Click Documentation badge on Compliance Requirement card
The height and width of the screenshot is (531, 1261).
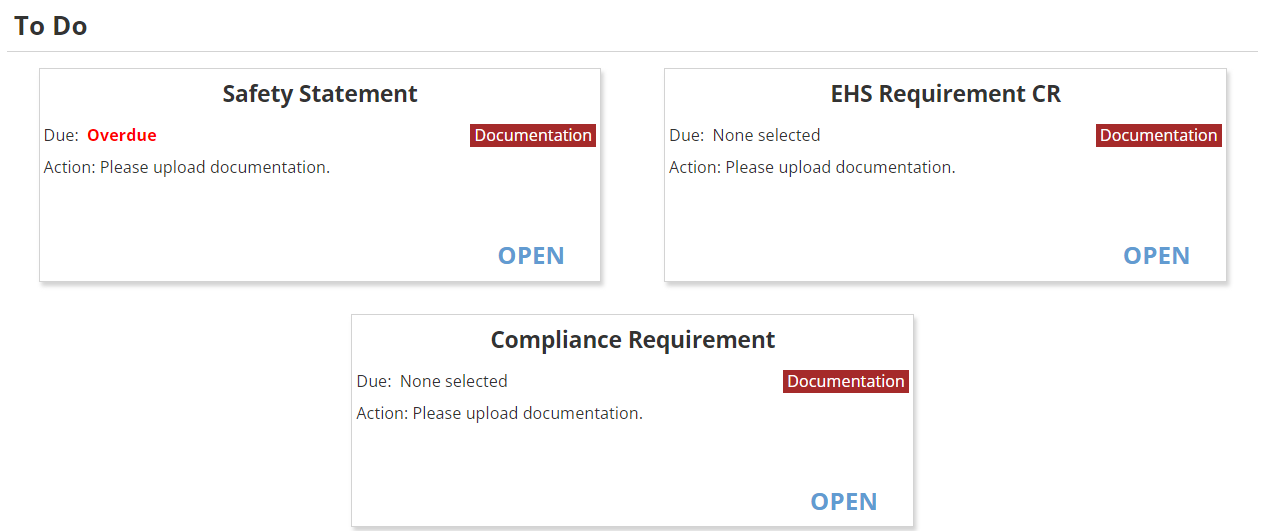pos(846,381)
